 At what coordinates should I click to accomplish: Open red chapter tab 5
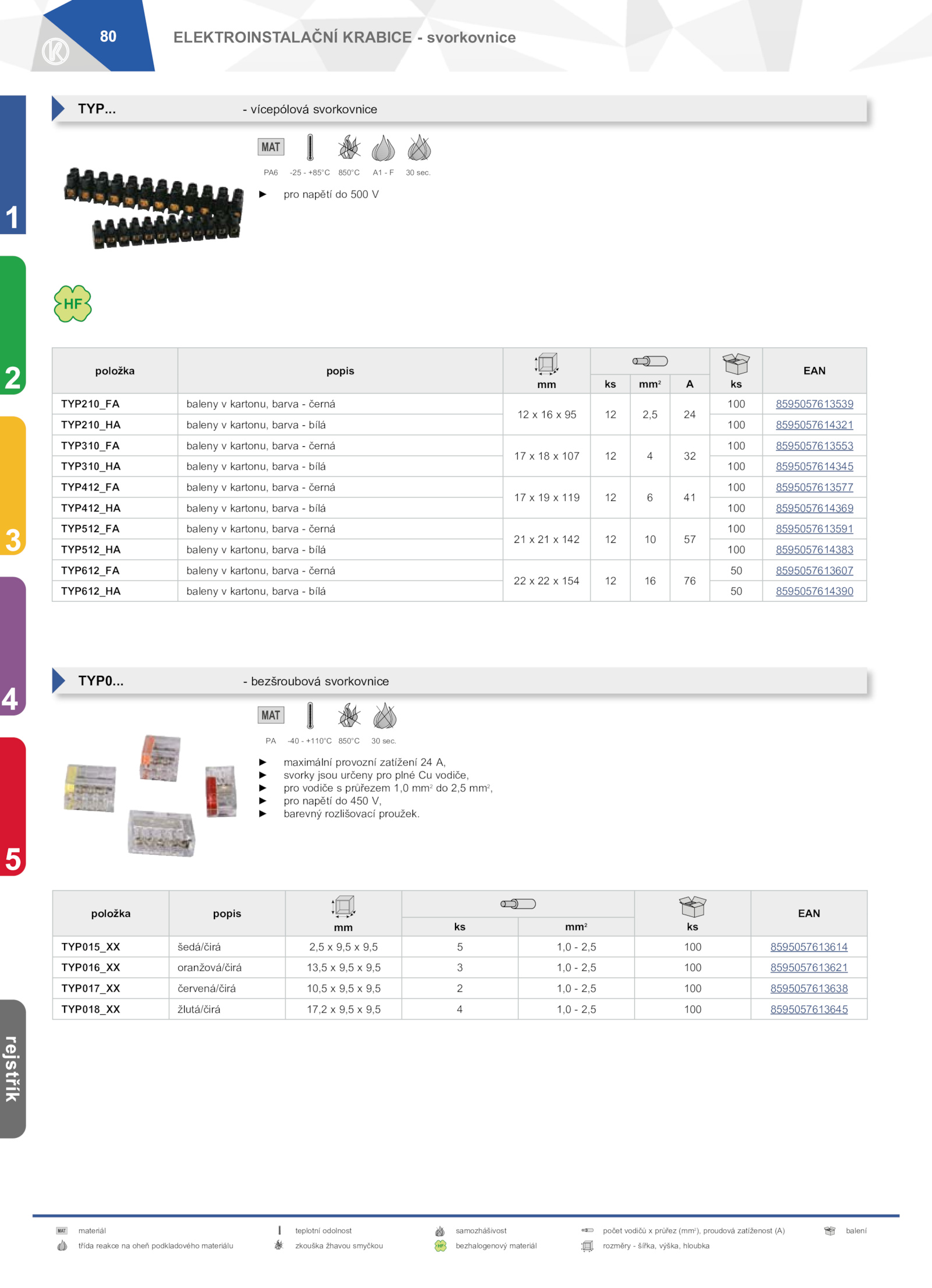(x=13, y=807)
